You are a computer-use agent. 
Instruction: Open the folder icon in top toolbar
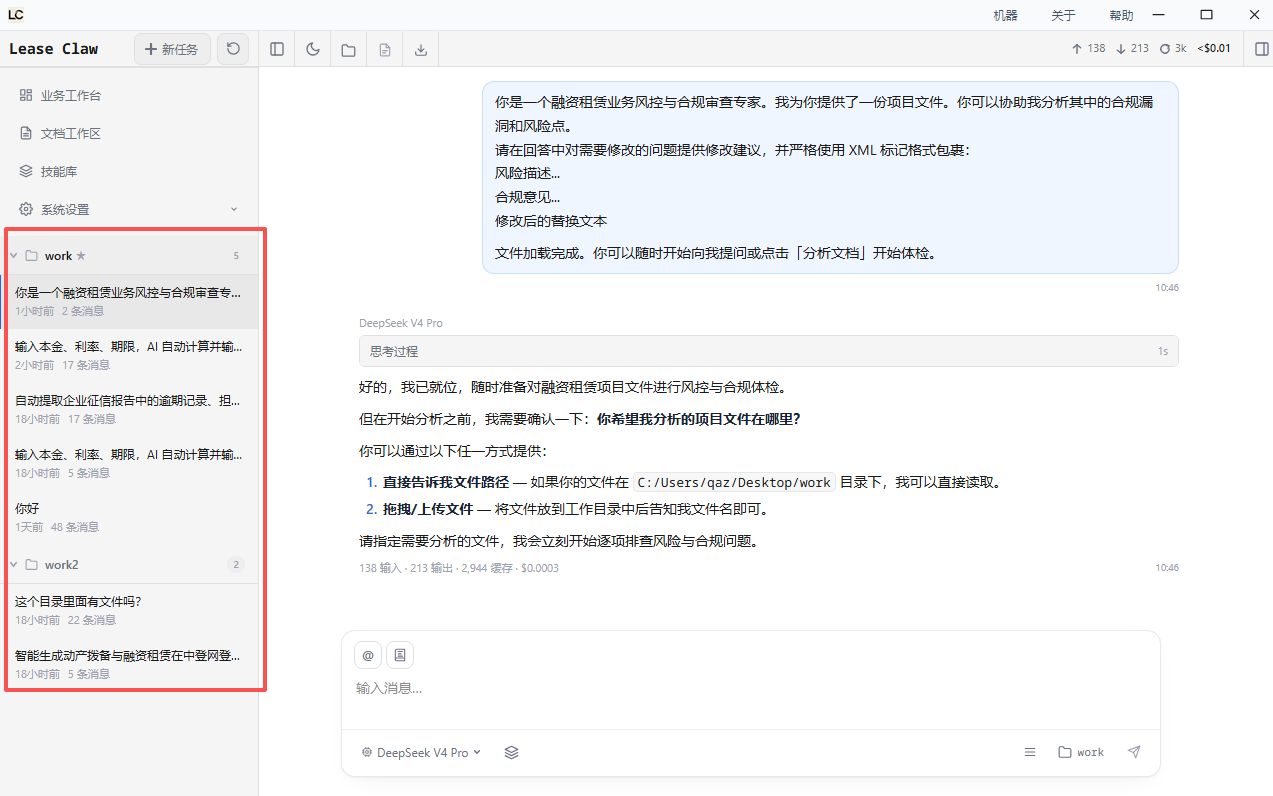(x=349, y=49)
